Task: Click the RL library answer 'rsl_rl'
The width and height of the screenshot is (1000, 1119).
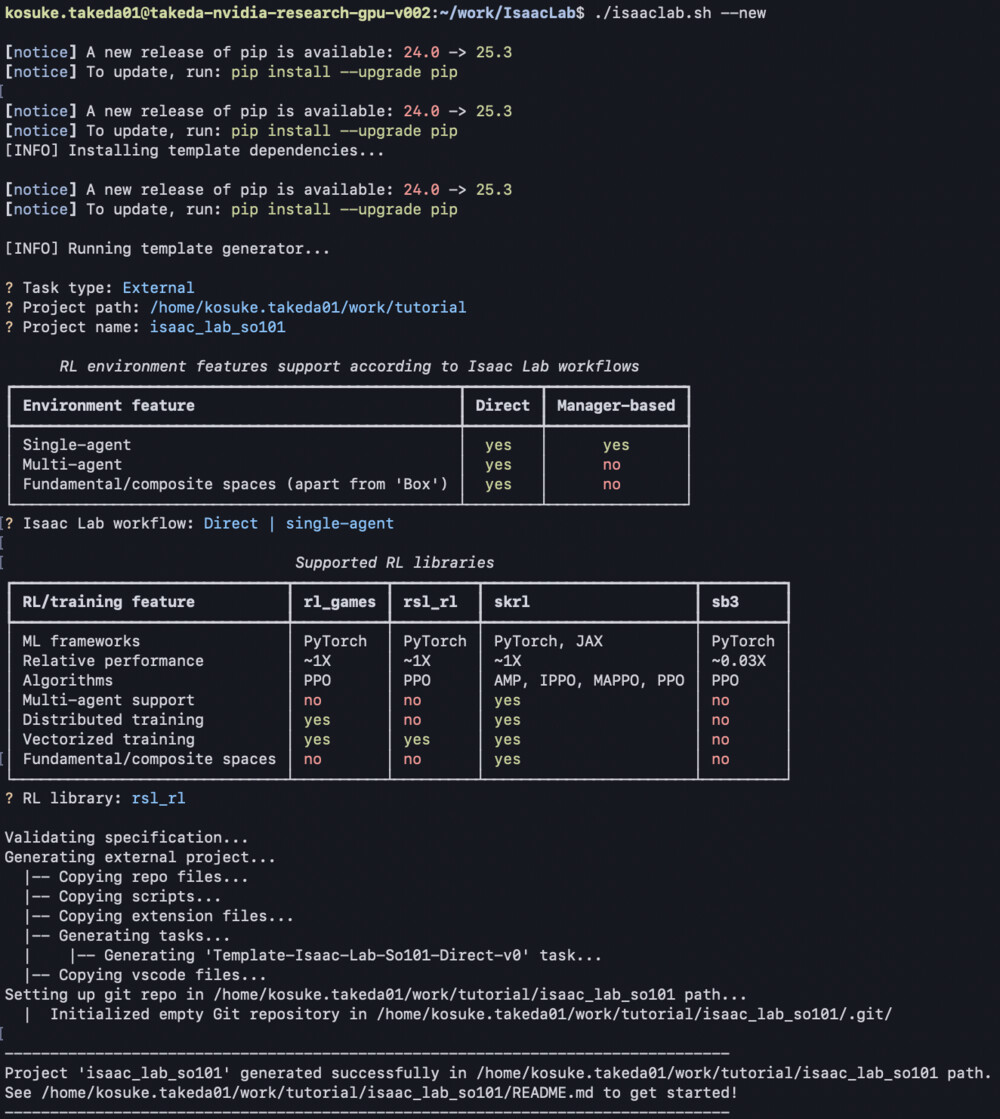Action: 158,798
